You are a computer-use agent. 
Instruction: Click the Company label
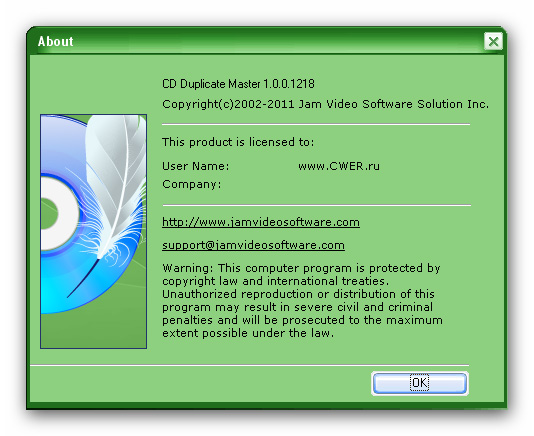(192, 184)
